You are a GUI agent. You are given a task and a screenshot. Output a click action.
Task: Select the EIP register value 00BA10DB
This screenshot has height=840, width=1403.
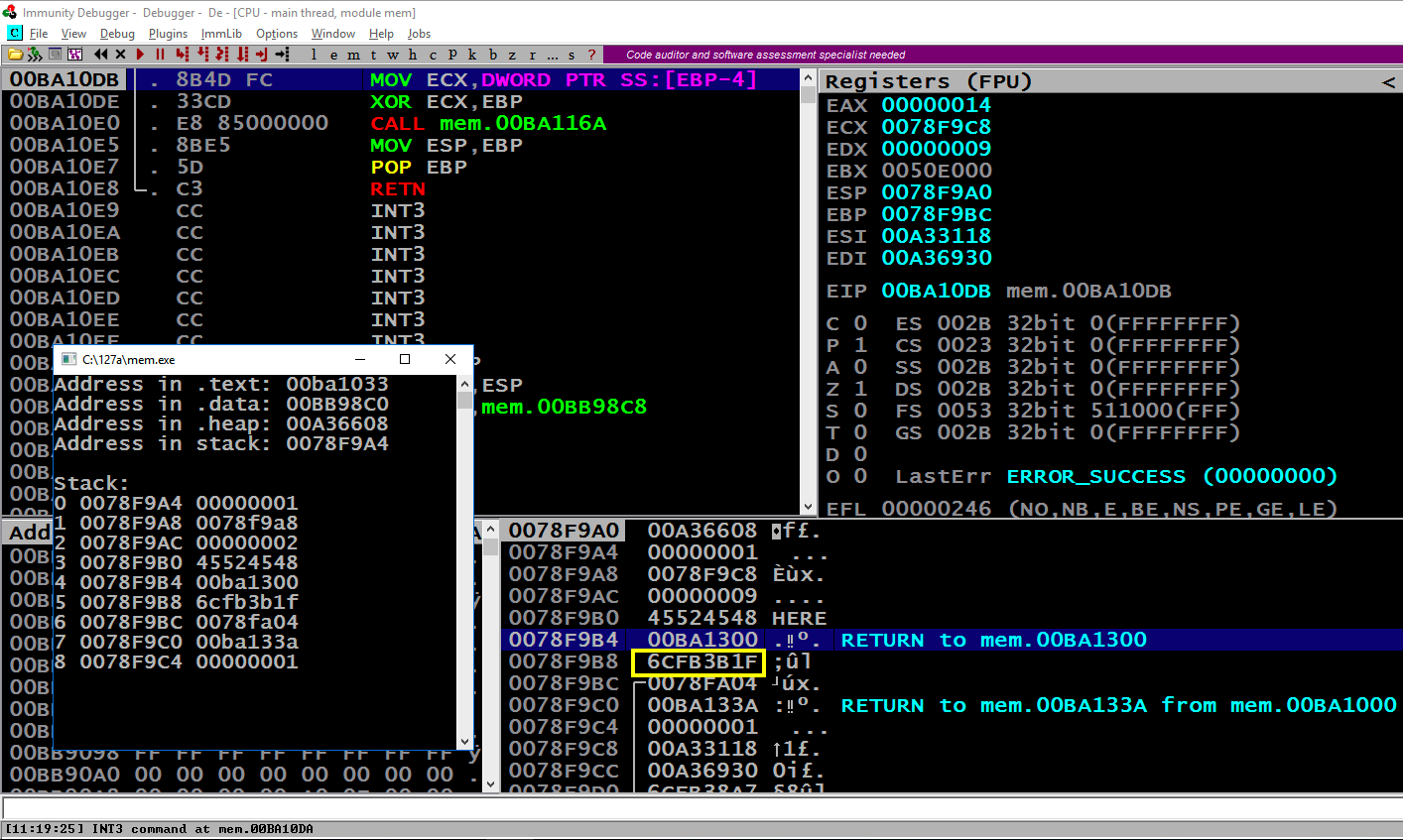936,292
